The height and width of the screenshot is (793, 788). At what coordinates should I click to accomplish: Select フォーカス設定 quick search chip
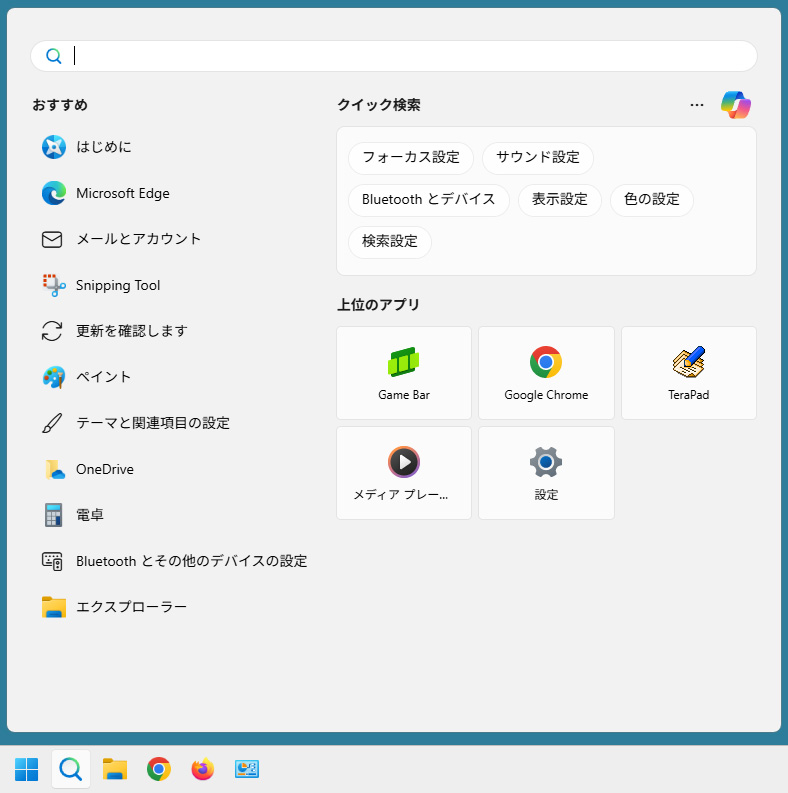(x=411, y=158)
